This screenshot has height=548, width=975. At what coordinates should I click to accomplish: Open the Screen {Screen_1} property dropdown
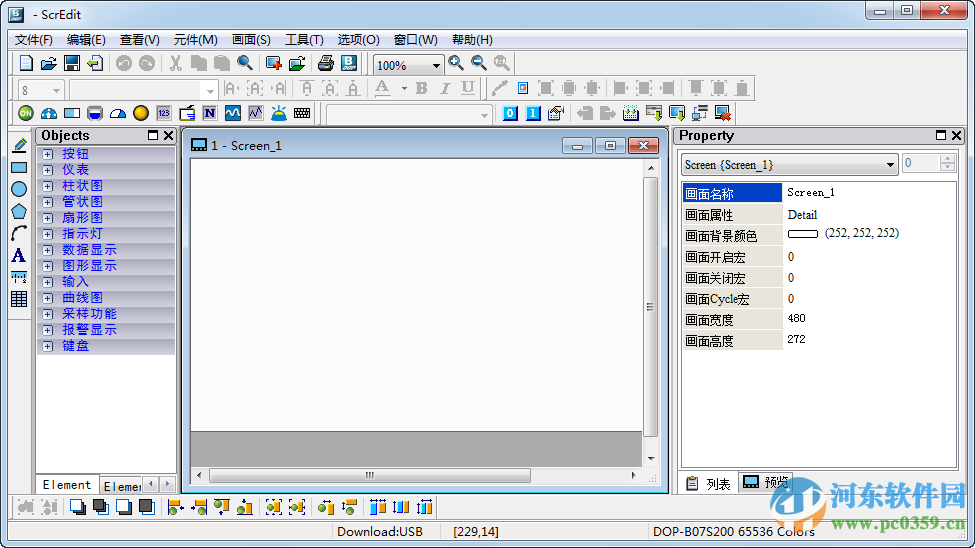(890, 165)
